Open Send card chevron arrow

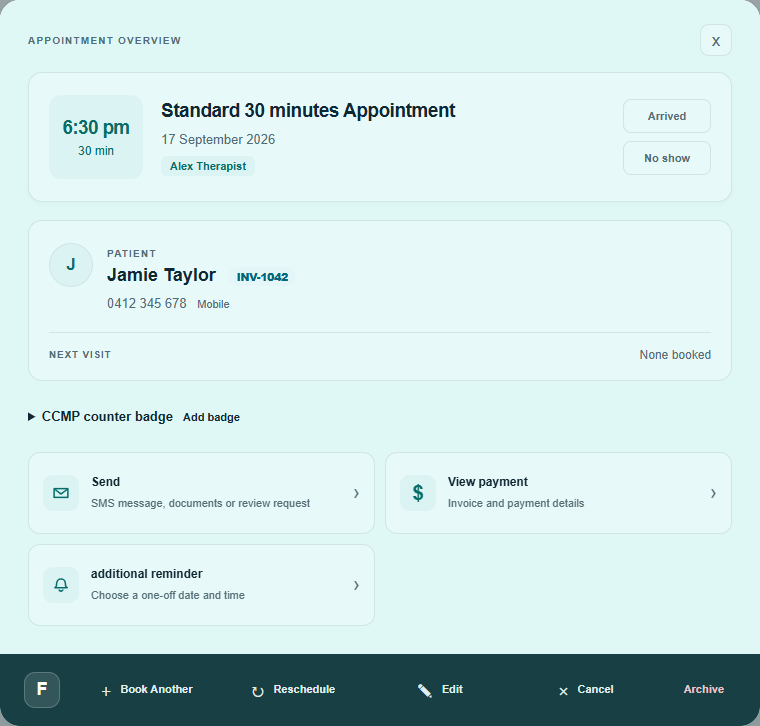click(x=356, y=493)
